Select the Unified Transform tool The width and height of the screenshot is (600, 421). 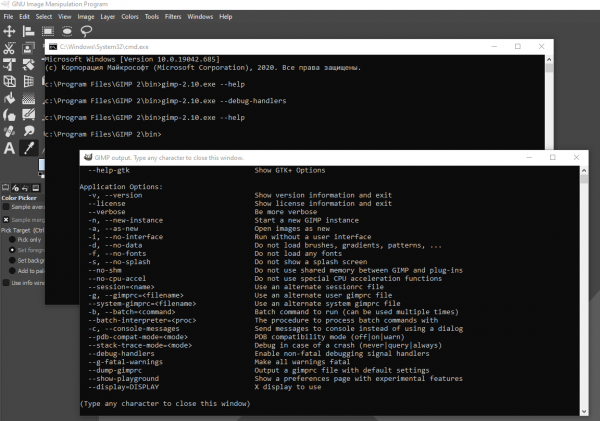pyautogui.click(x=28, y=64)
